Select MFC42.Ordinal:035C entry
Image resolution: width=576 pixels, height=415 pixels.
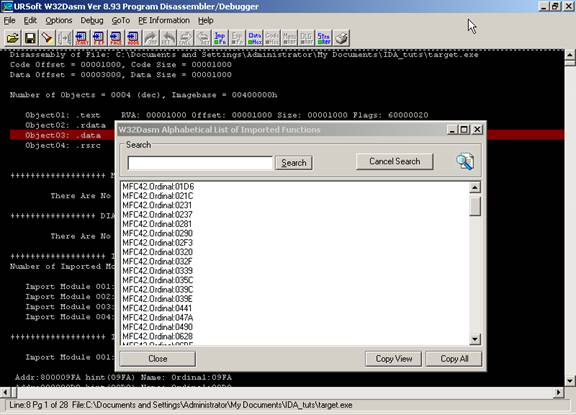158,280
